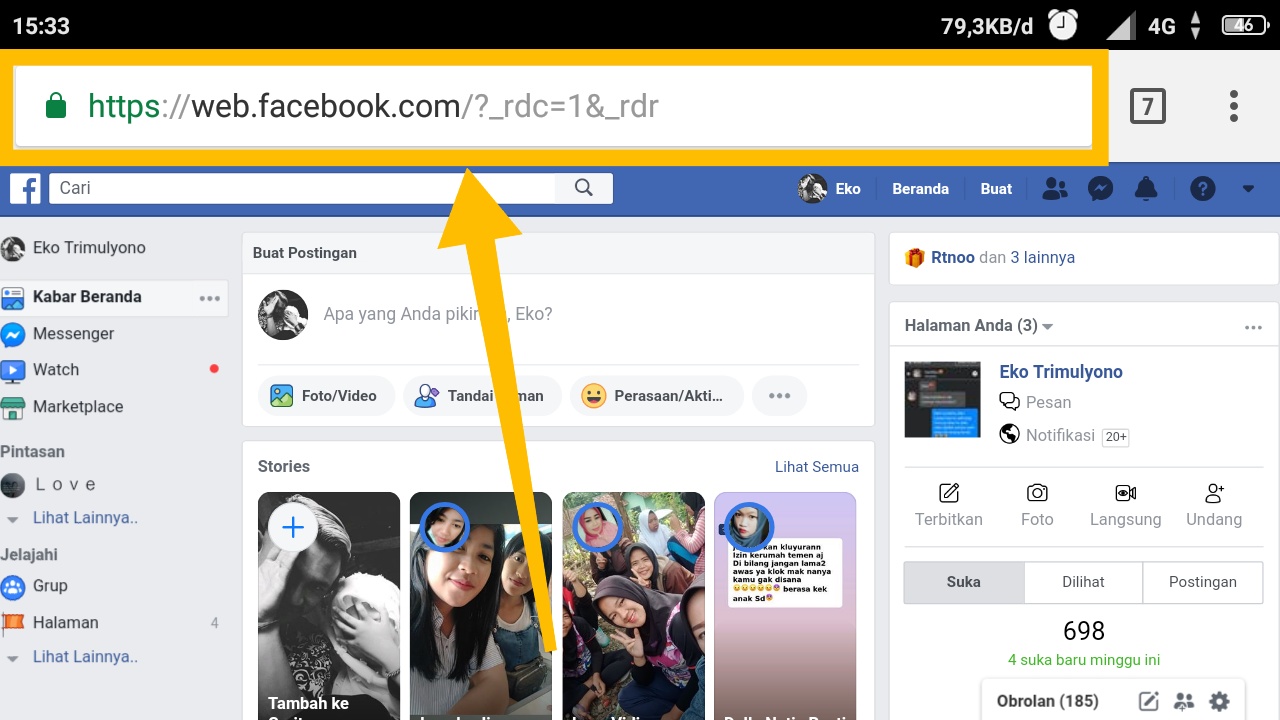This screenshot has width=1280, height=720.
Task: Click the Foto/Video button
Action: [x=326, y=396]
